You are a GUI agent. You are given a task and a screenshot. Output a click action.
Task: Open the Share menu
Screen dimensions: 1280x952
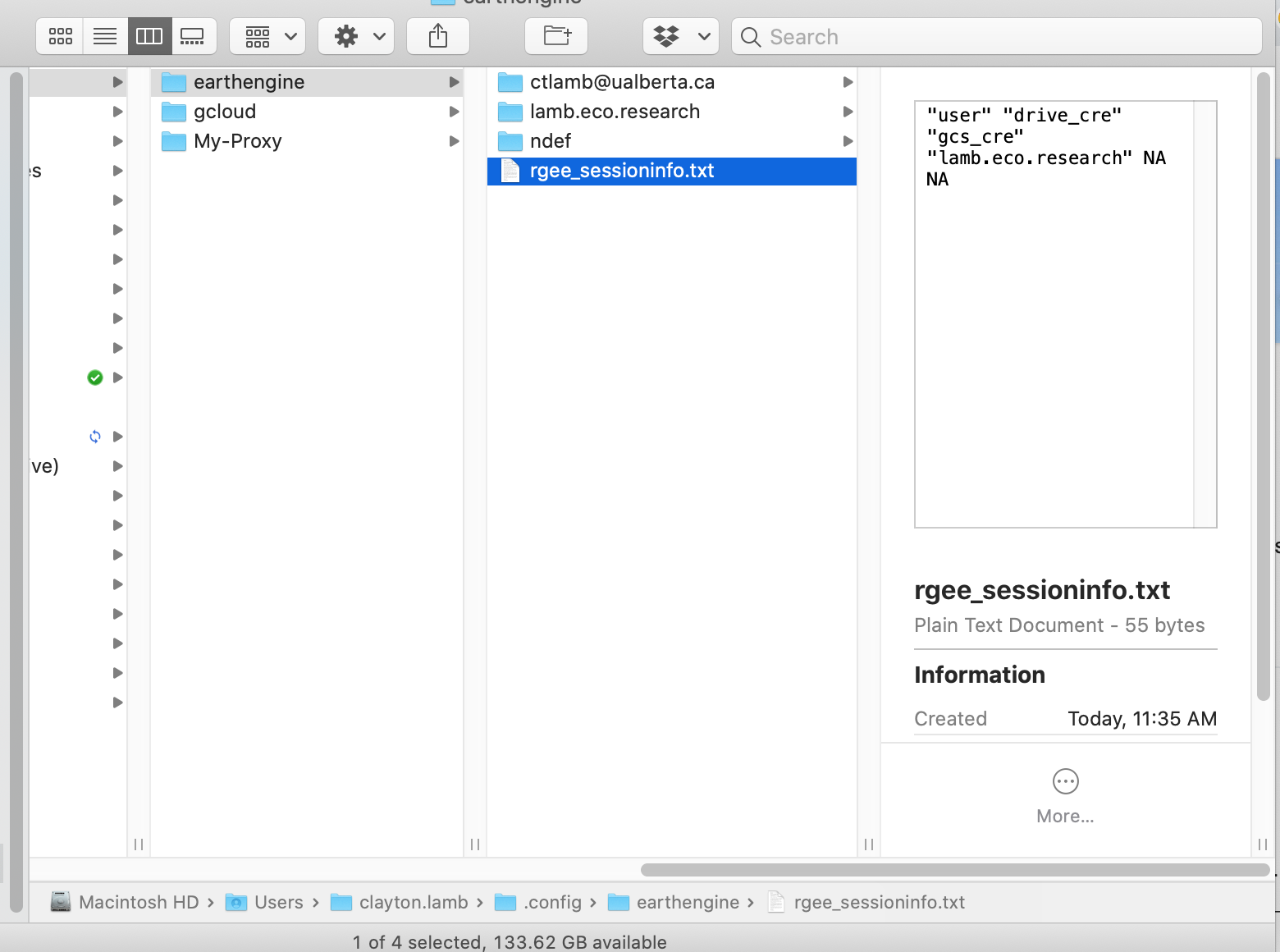[437, 36]
